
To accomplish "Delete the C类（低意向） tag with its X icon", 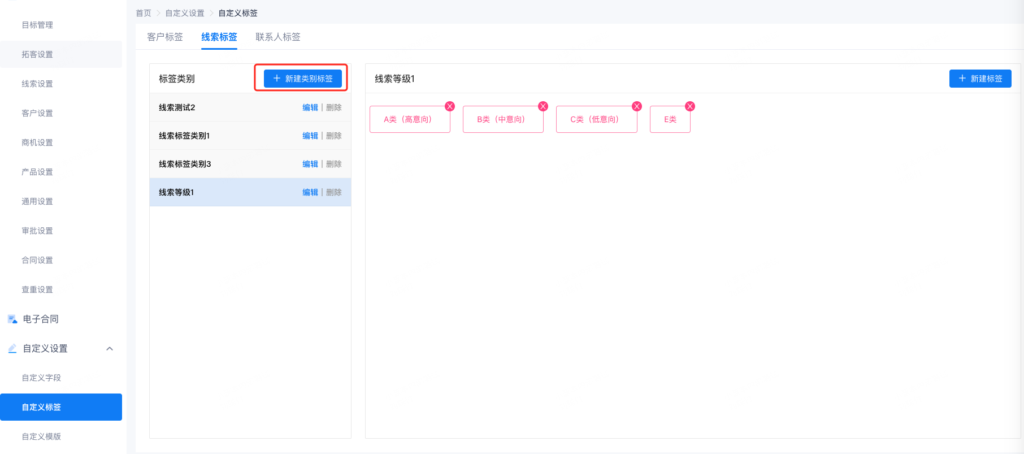I will 636,106.
